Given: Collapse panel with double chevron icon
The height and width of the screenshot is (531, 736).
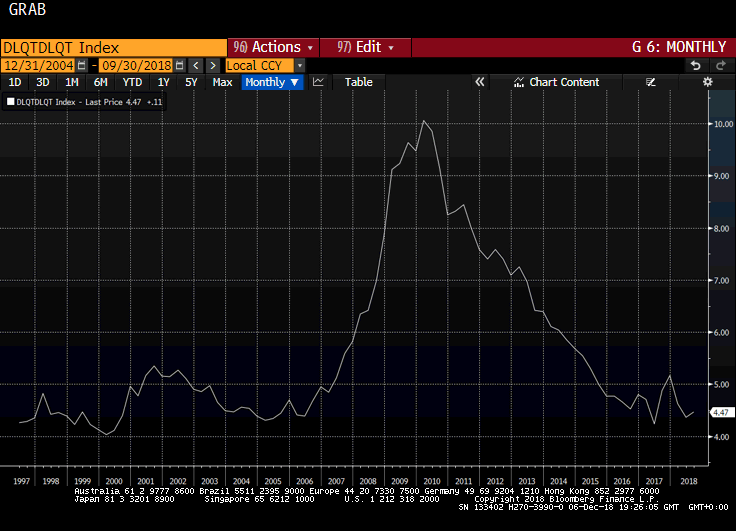Looking at the screenshot, I should (480, 82).
